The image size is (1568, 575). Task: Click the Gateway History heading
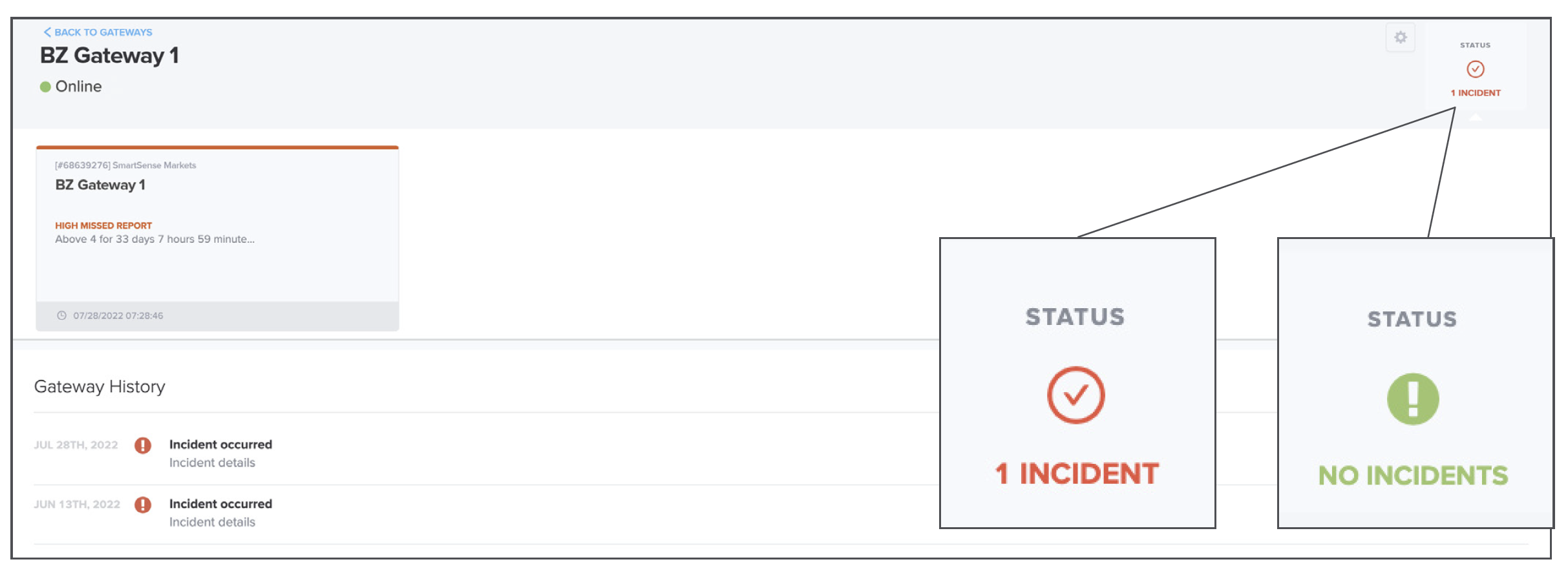coord(100,386)
